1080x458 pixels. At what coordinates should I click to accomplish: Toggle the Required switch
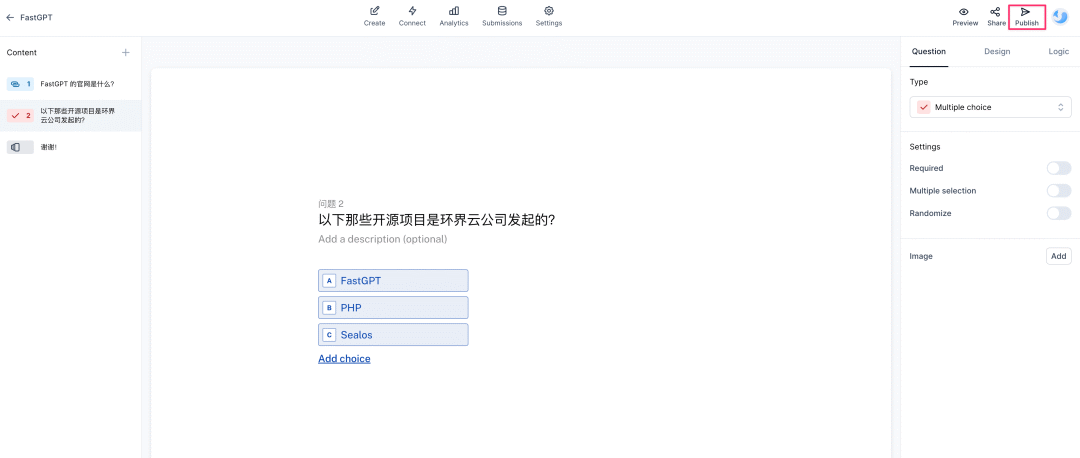click(1059, 168)
